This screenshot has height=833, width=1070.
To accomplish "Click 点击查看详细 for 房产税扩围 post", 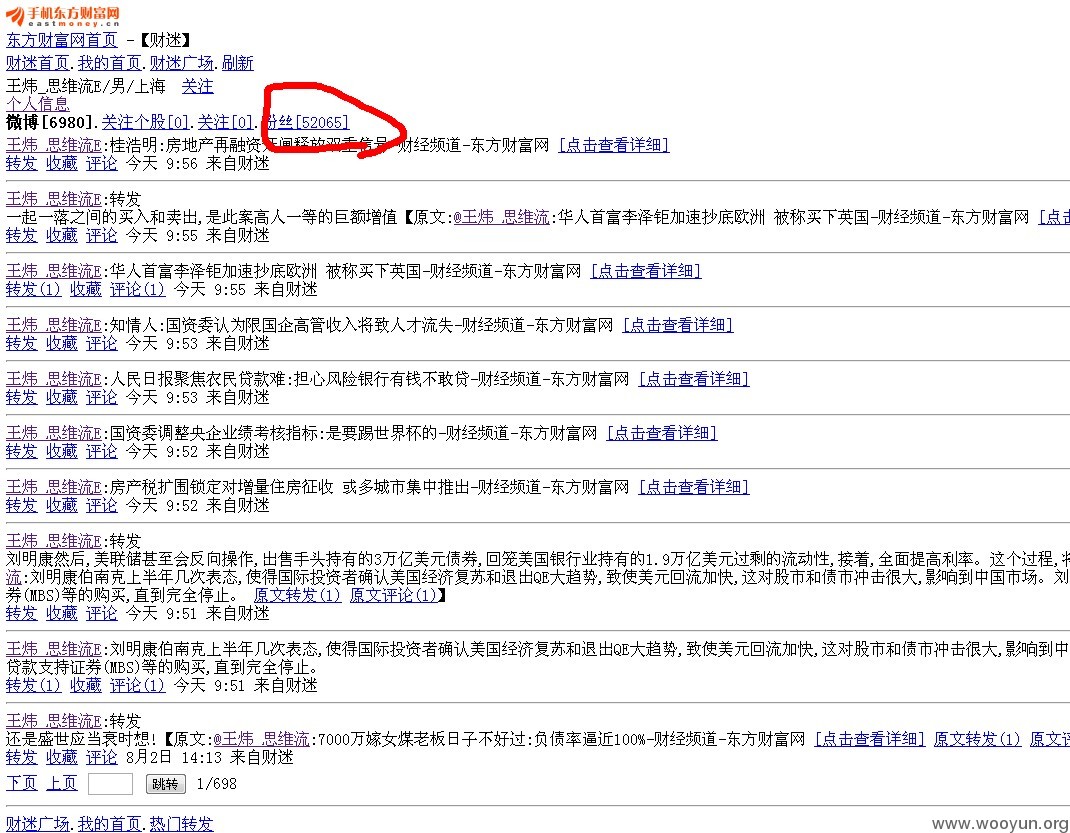I will (694, 486).
